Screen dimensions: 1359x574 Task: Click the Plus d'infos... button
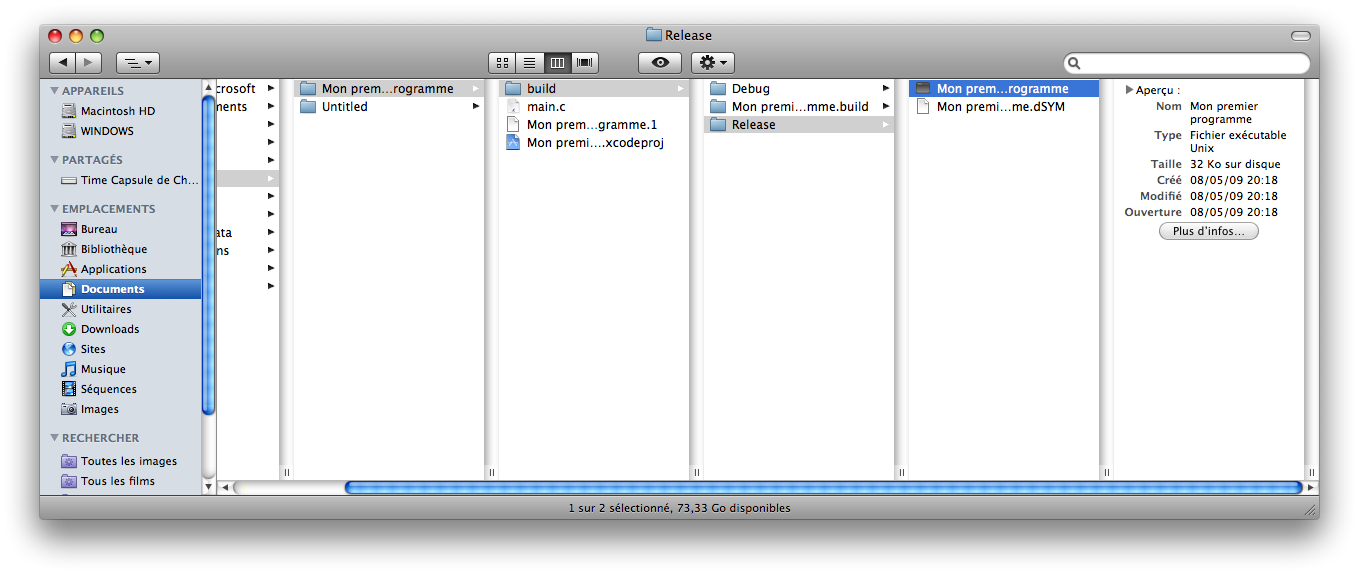pyautogui.click(x=1209, y=231)
